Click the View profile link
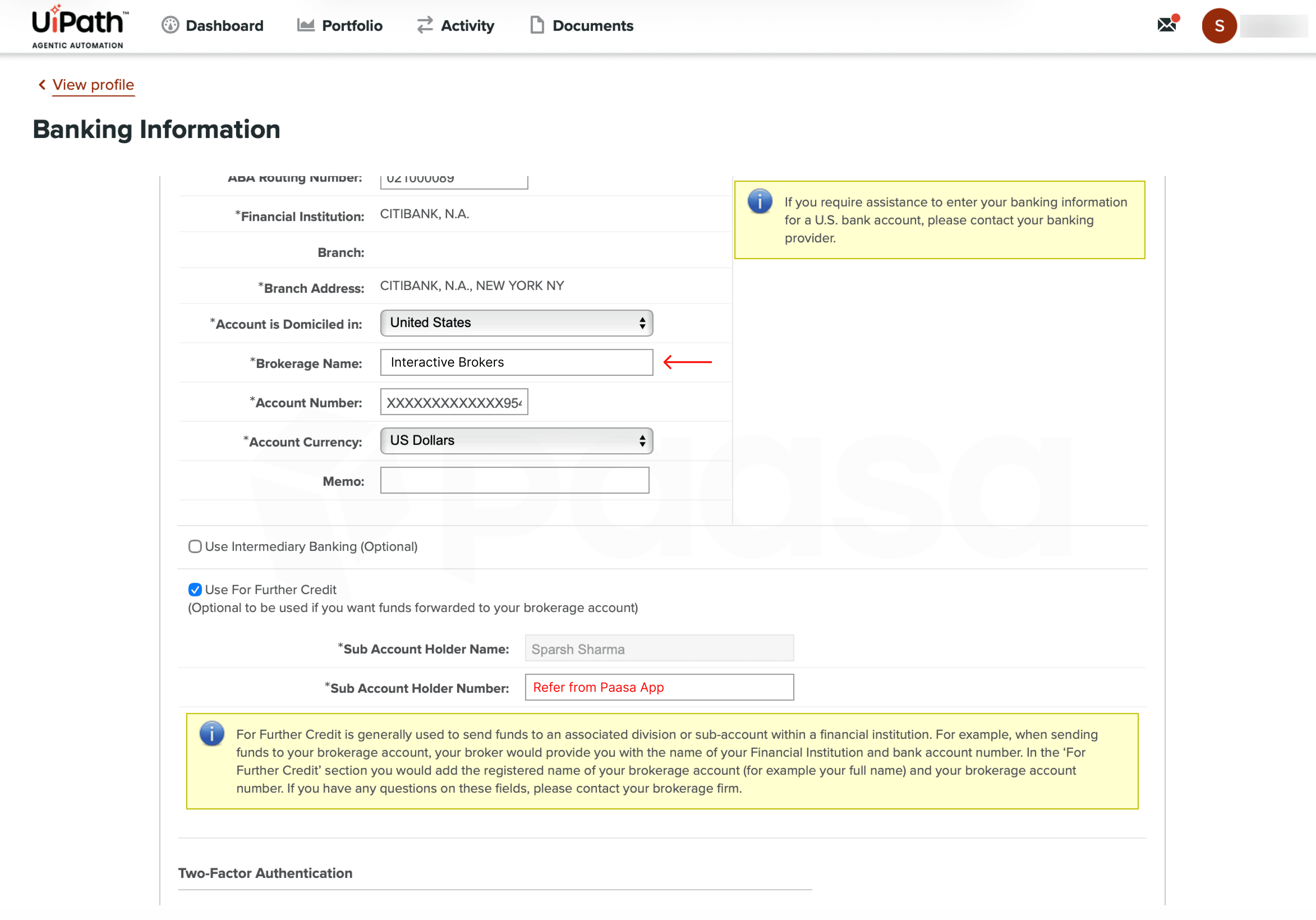The width and height of the screenshot is (1316, 920). point(93,85)
